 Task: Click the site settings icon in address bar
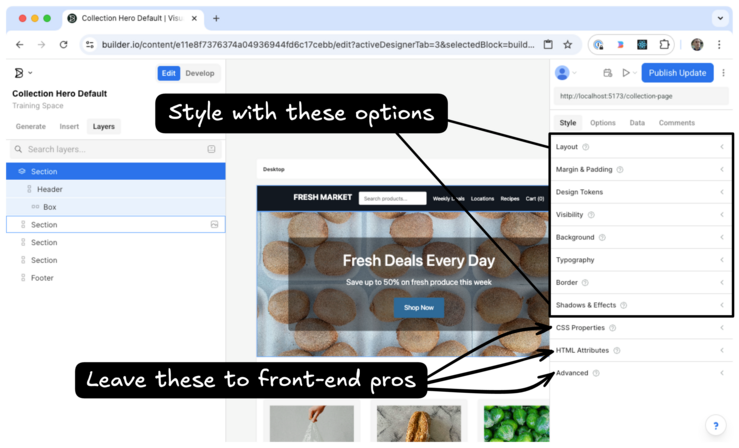point(90,45)
